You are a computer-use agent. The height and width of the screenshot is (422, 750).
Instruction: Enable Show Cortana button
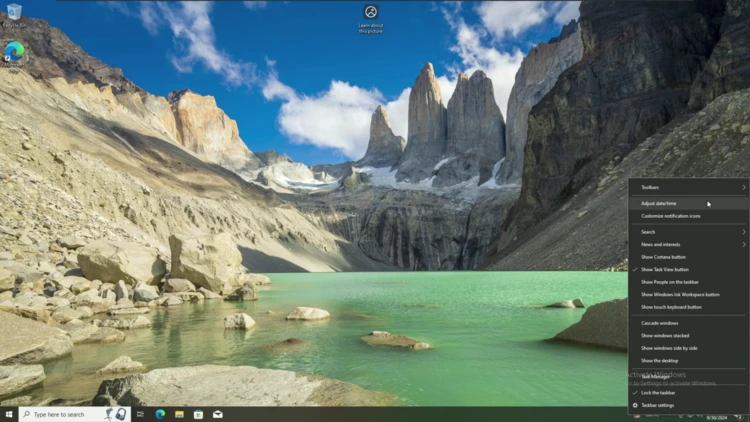(x=688, y=257)
